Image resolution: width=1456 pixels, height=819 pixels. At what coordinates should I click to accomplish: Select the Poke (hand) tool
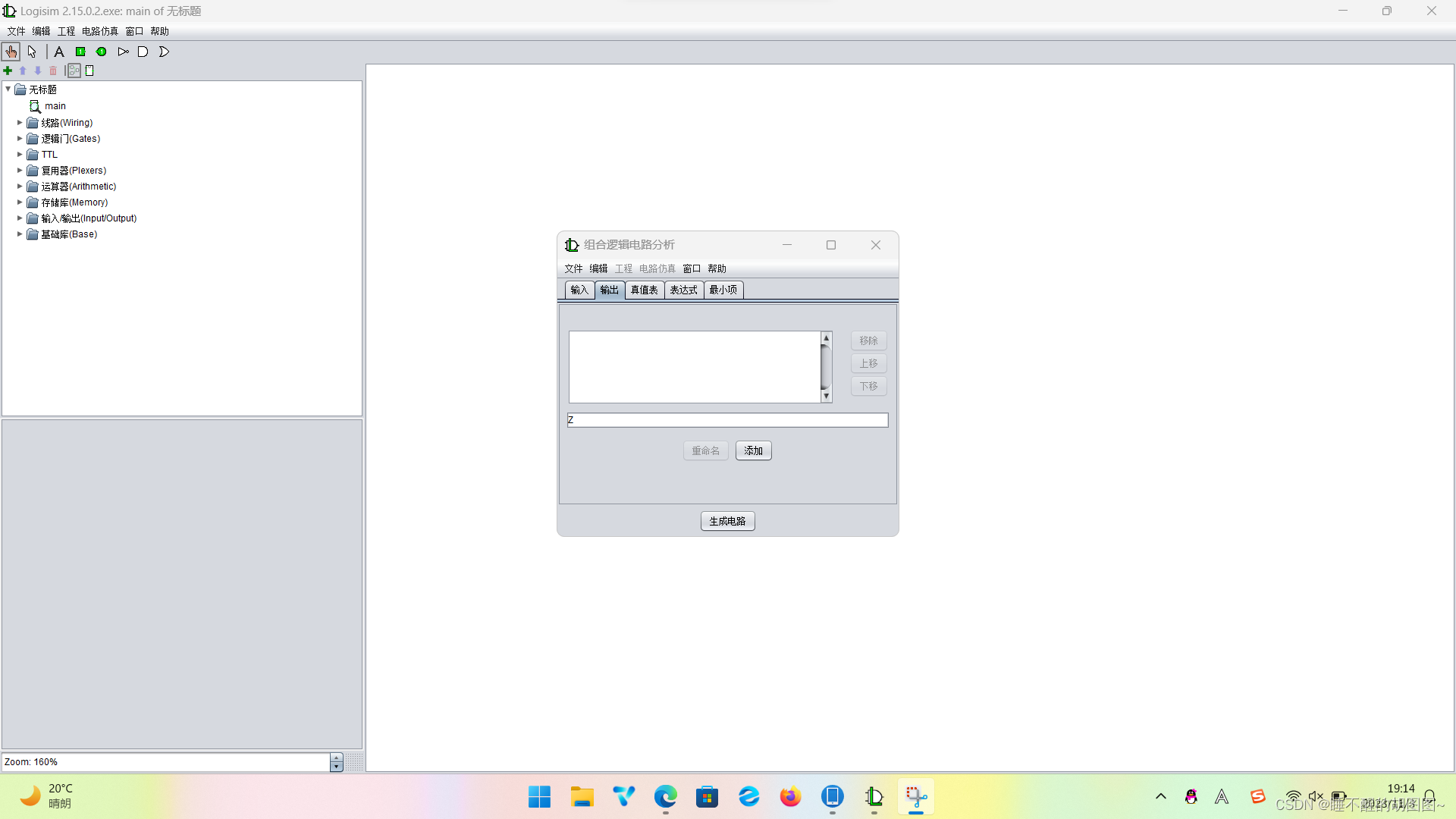click(11, 52)
